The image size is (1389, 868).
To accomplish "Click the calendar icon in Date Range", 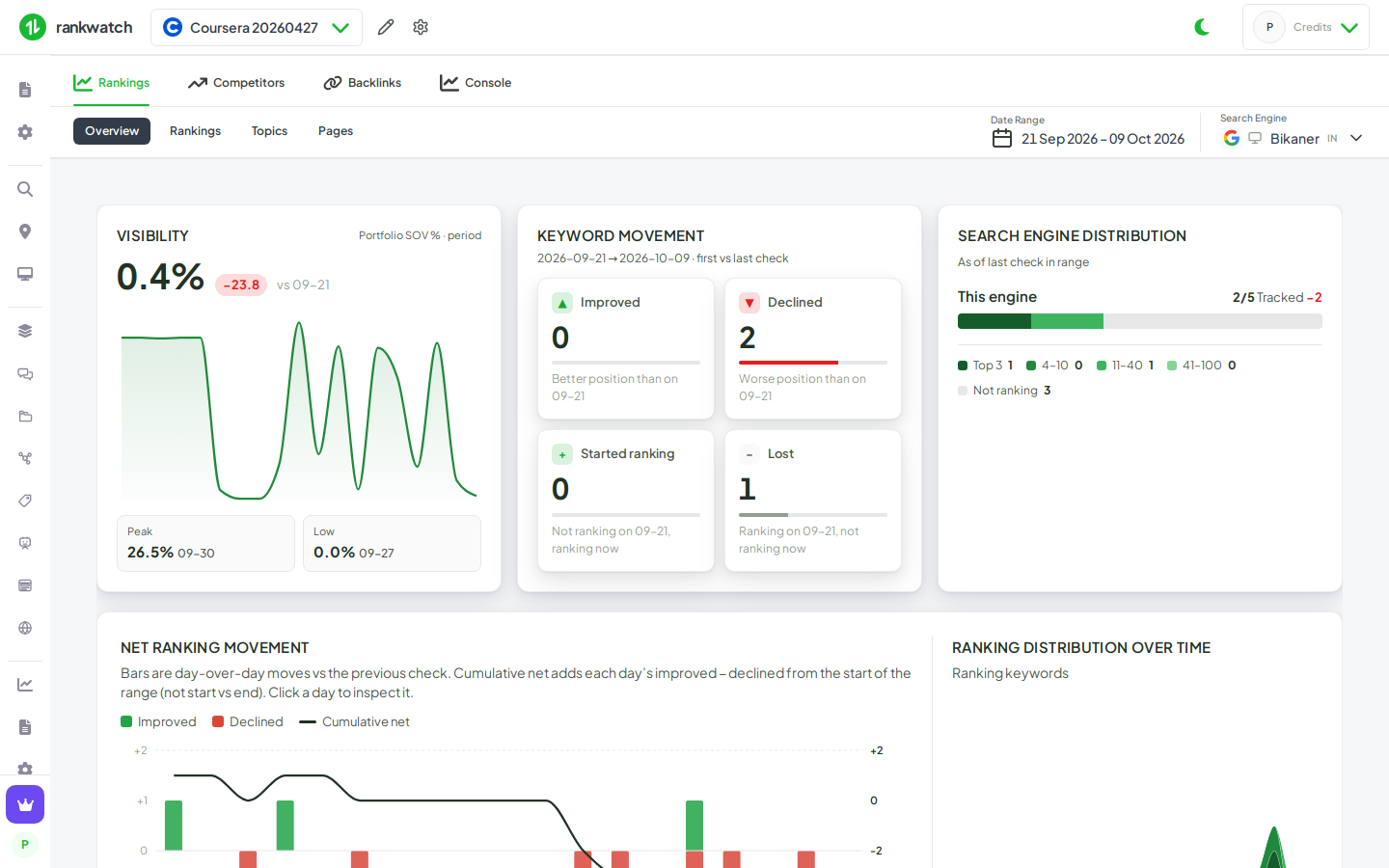I will (1002, 139).
